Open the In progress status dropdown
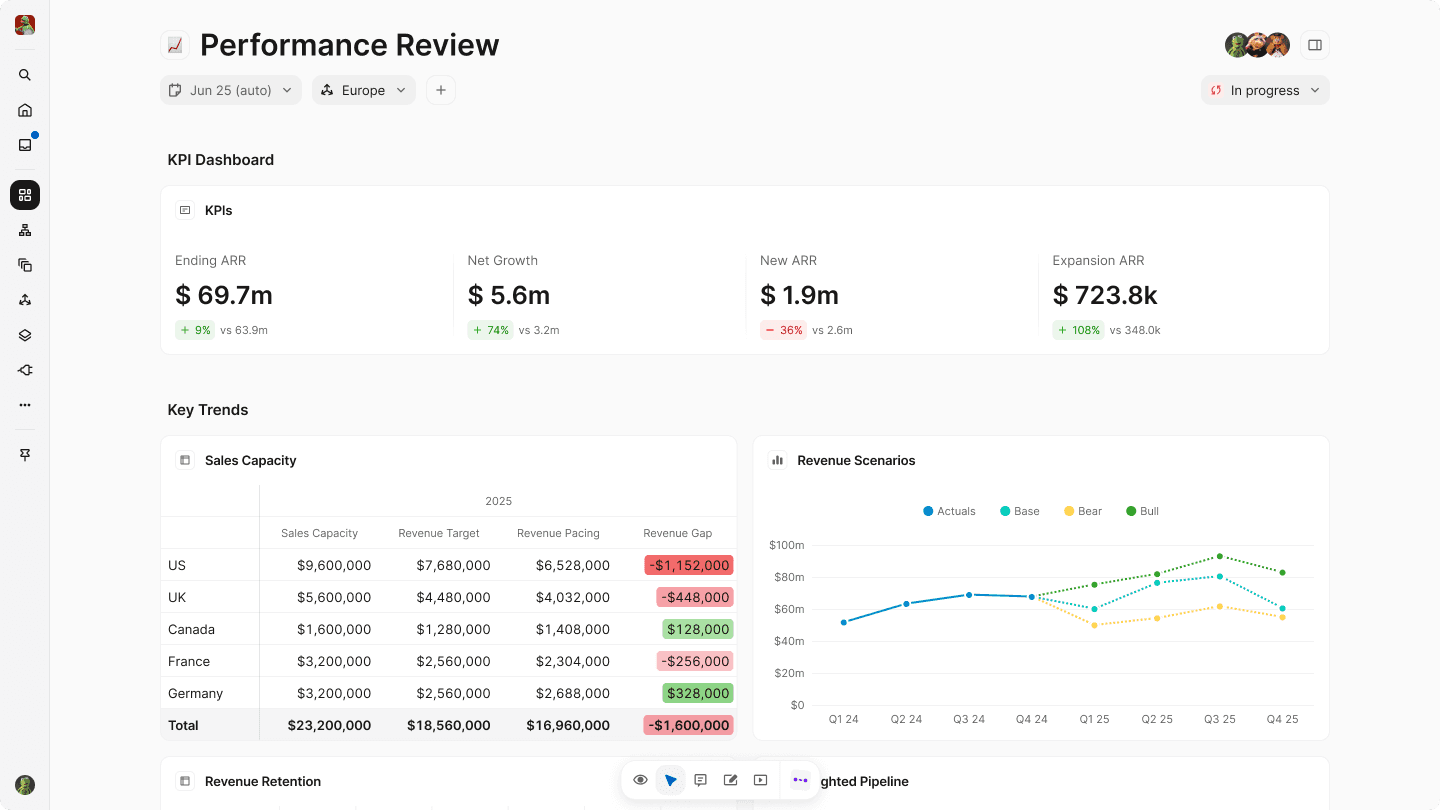This screenshot has width=1440, height=810. [x=1265, y=90]
